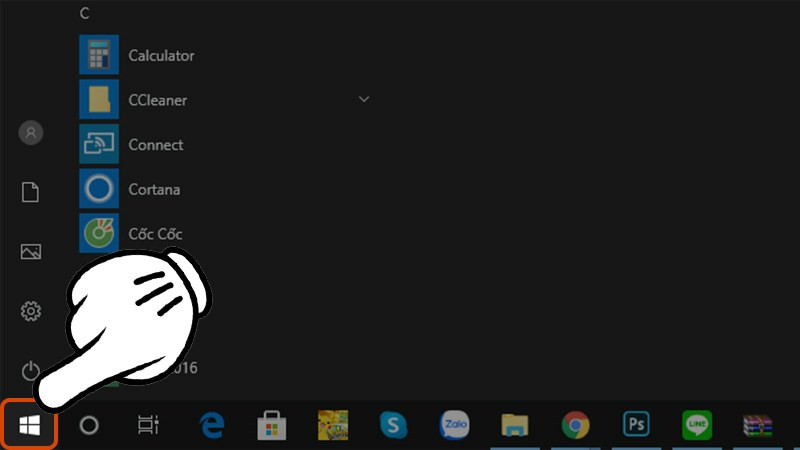Open File Explorer from the taskbar
Screen dimensions: 800x450
[x=514, y=425]
